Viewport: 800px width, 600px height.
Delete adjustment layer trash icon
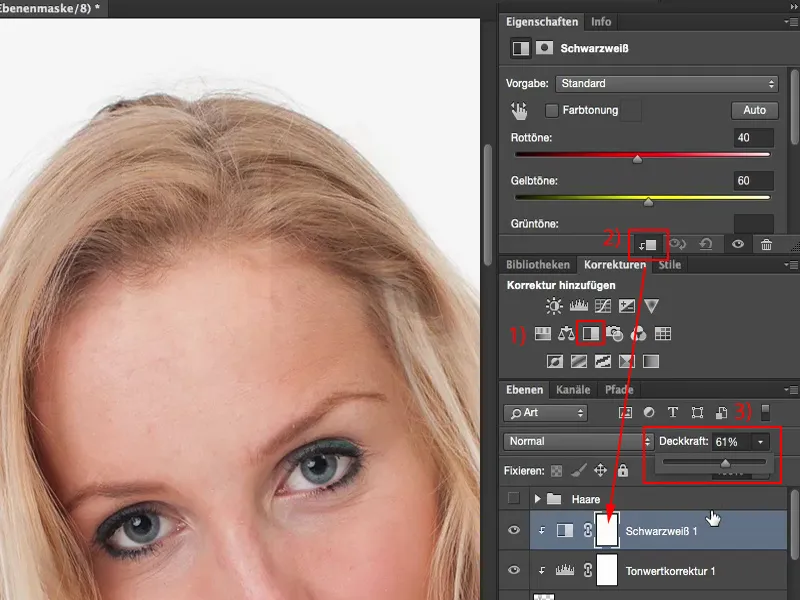click(766, 244)
